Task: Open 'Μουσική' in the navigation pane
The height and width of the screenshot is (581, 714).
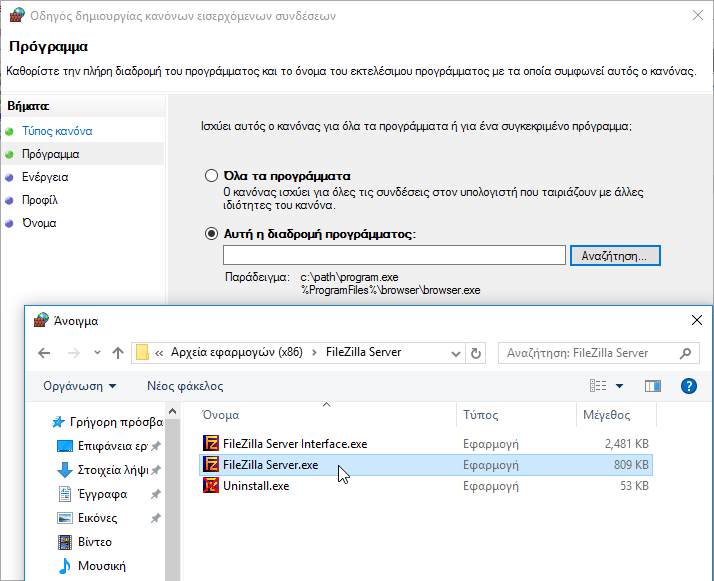Action: click(x=102, y=566)
